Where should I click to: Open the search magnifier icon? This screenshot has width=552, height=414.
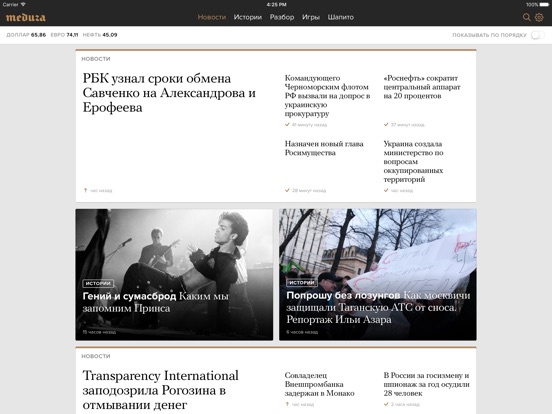(x=526, y=17)
